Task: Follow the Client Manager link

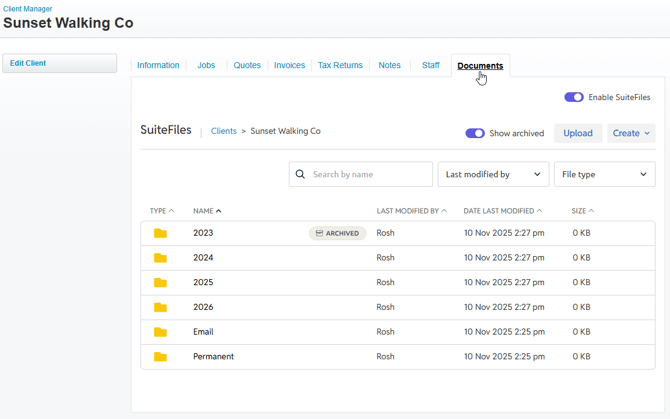Action: pyautogui.click(x=27, y=9)
